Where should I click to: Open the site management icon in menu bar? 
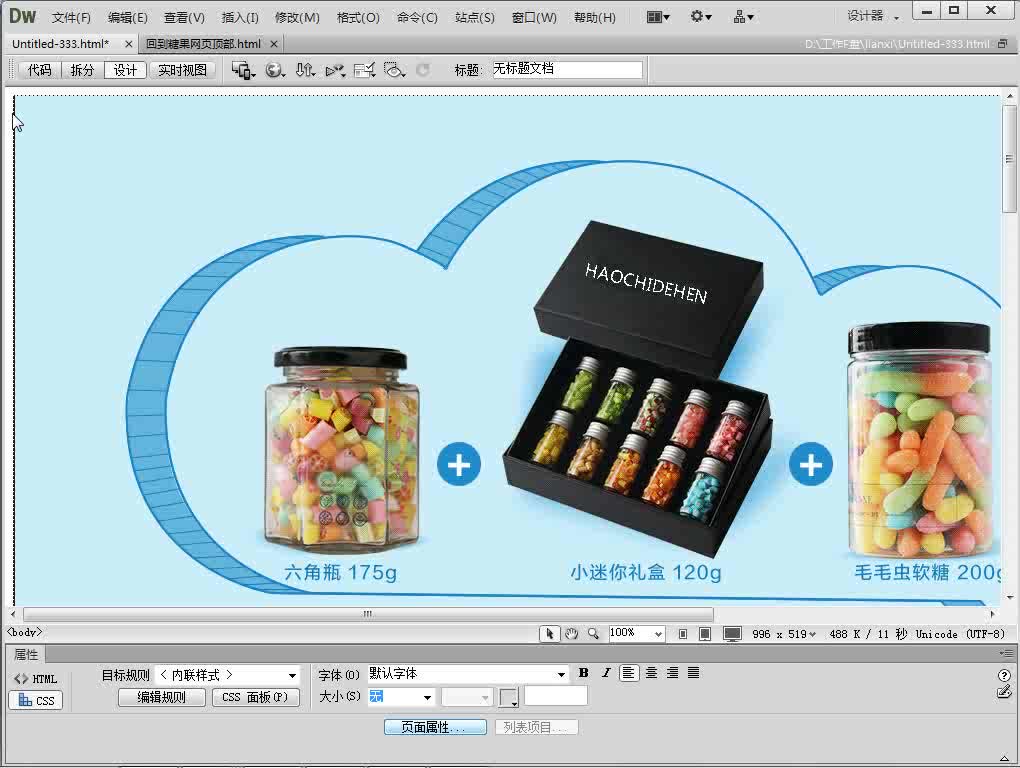coord(743,17)
